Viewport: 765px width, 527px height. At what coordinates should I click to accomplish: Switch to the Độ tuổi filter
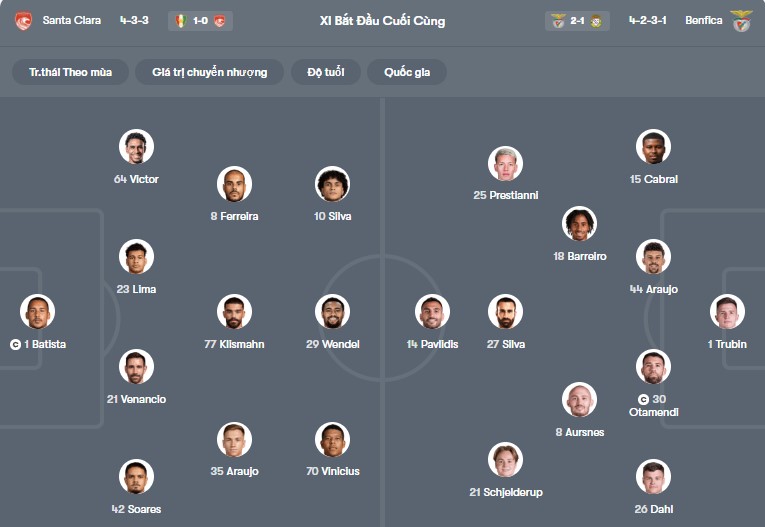(x=326, y=72)
